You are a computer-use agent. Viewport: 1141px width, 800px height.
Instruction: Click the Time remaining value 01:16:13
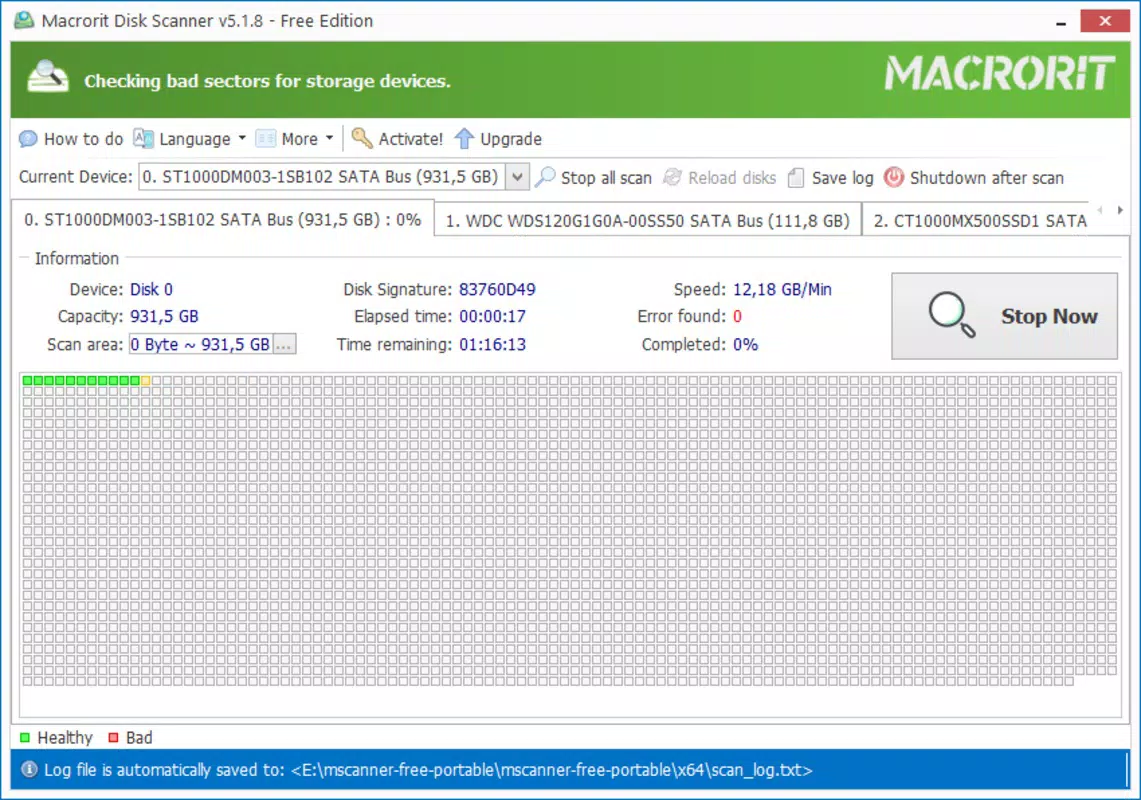click(492, 344)
